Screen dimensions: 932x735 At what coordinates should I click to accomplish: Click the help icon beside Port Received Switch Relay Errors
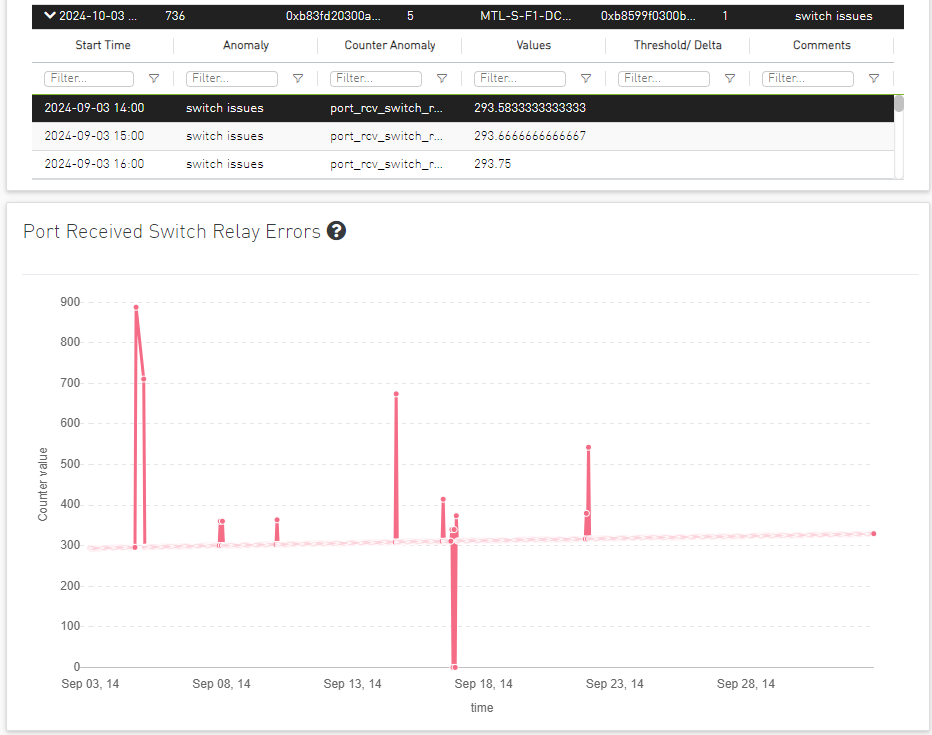[337, 232]
